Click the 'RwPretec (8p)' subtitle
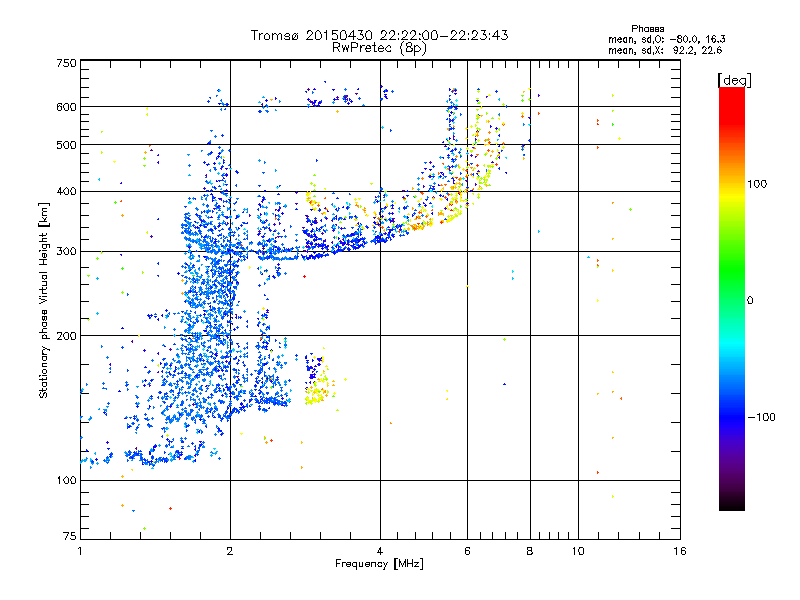This screenshot has height=600, width=800. (379, 48)
